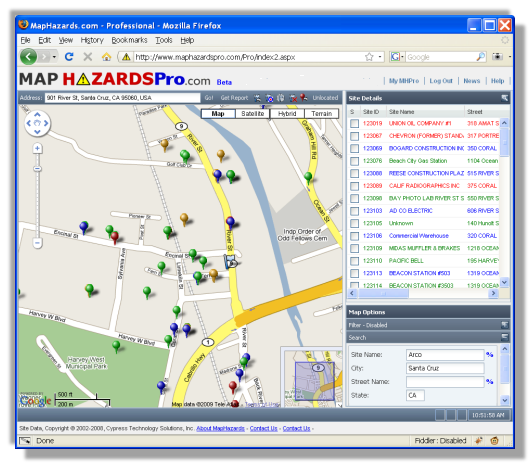Check the box for CALIF RADIOGRAPHICS INC
The height and width of the screenshot is (464, 530).
tap(354, 186)
